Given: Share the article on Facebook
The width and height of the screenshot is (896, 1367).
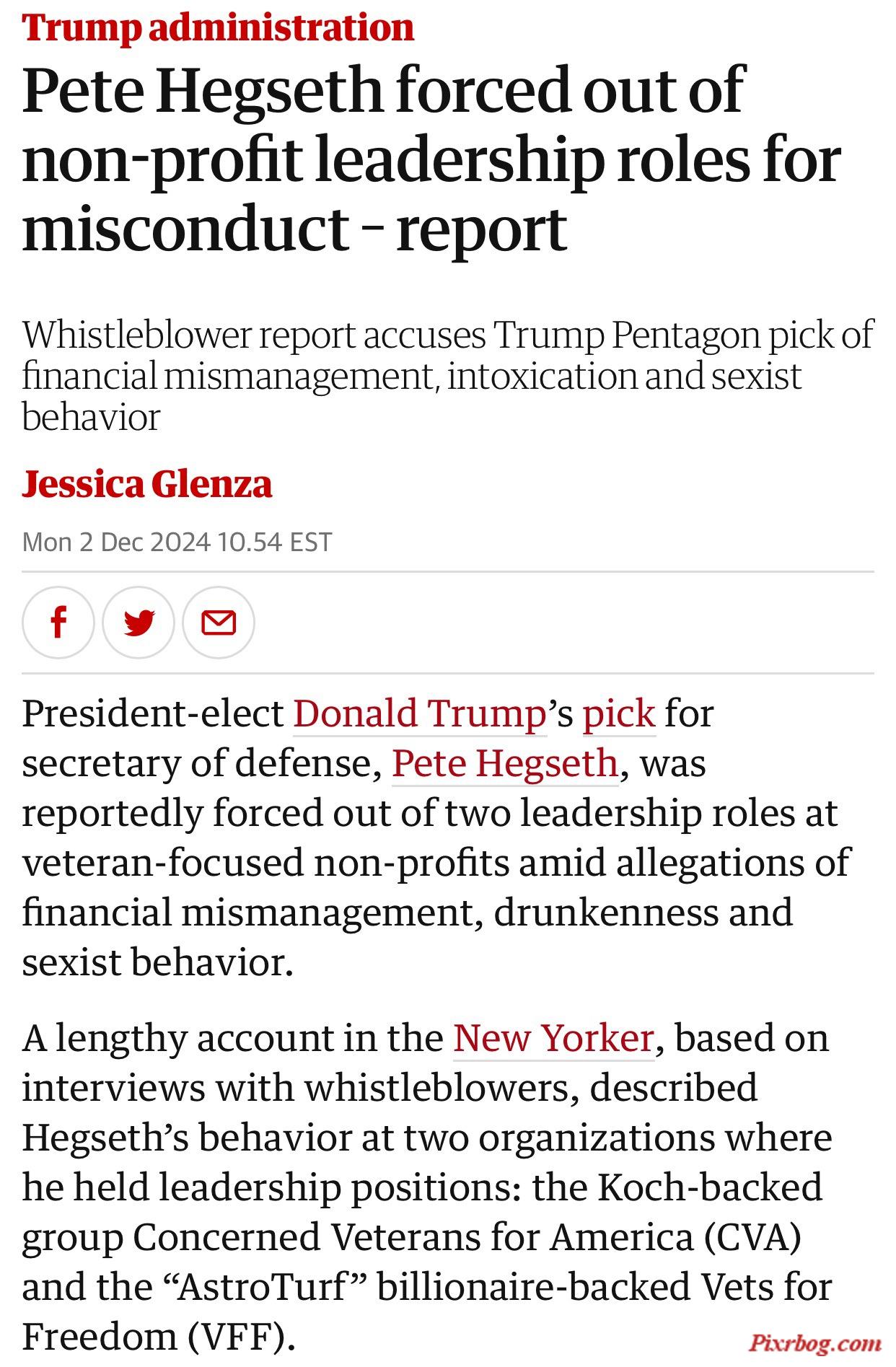Looking at the screenshot, I should pyautogui.click(x=58, y=623).
